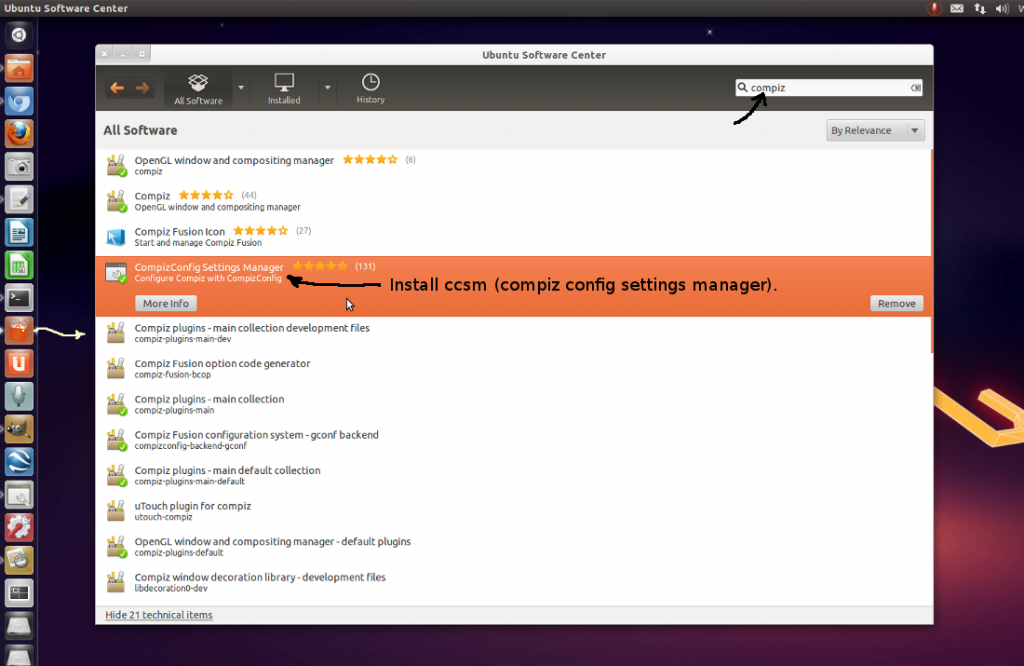Open the Terminal launcher icon
The width and height of the screenshot is (1024, 666).
click(19, 298)
